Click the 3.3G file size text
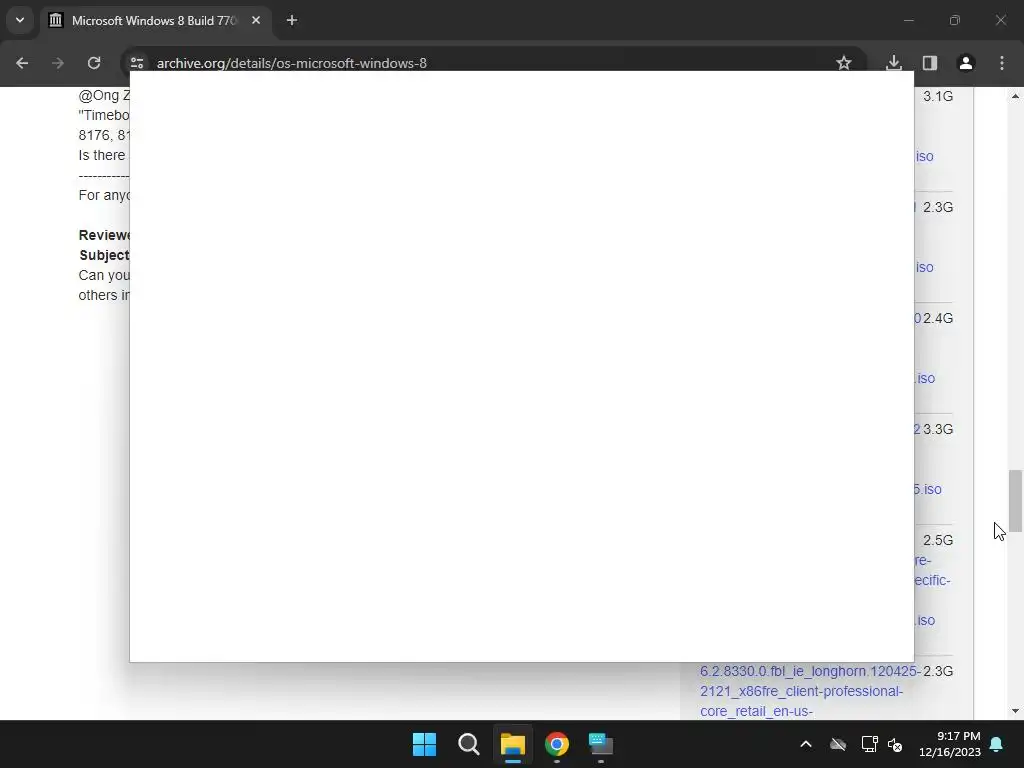 click(938, 429)
